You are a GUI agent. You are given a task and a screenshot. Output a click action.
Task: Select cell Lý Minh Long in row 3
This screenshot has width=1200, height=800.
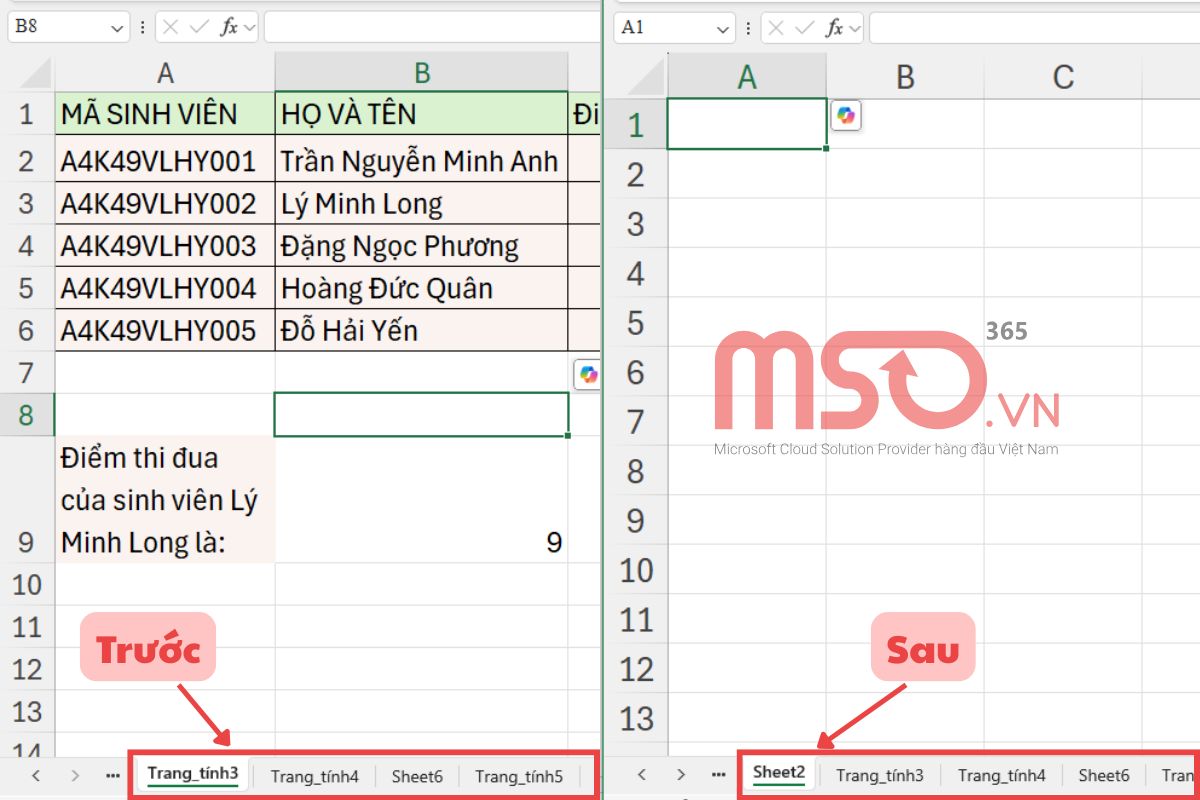coord(422,204)
